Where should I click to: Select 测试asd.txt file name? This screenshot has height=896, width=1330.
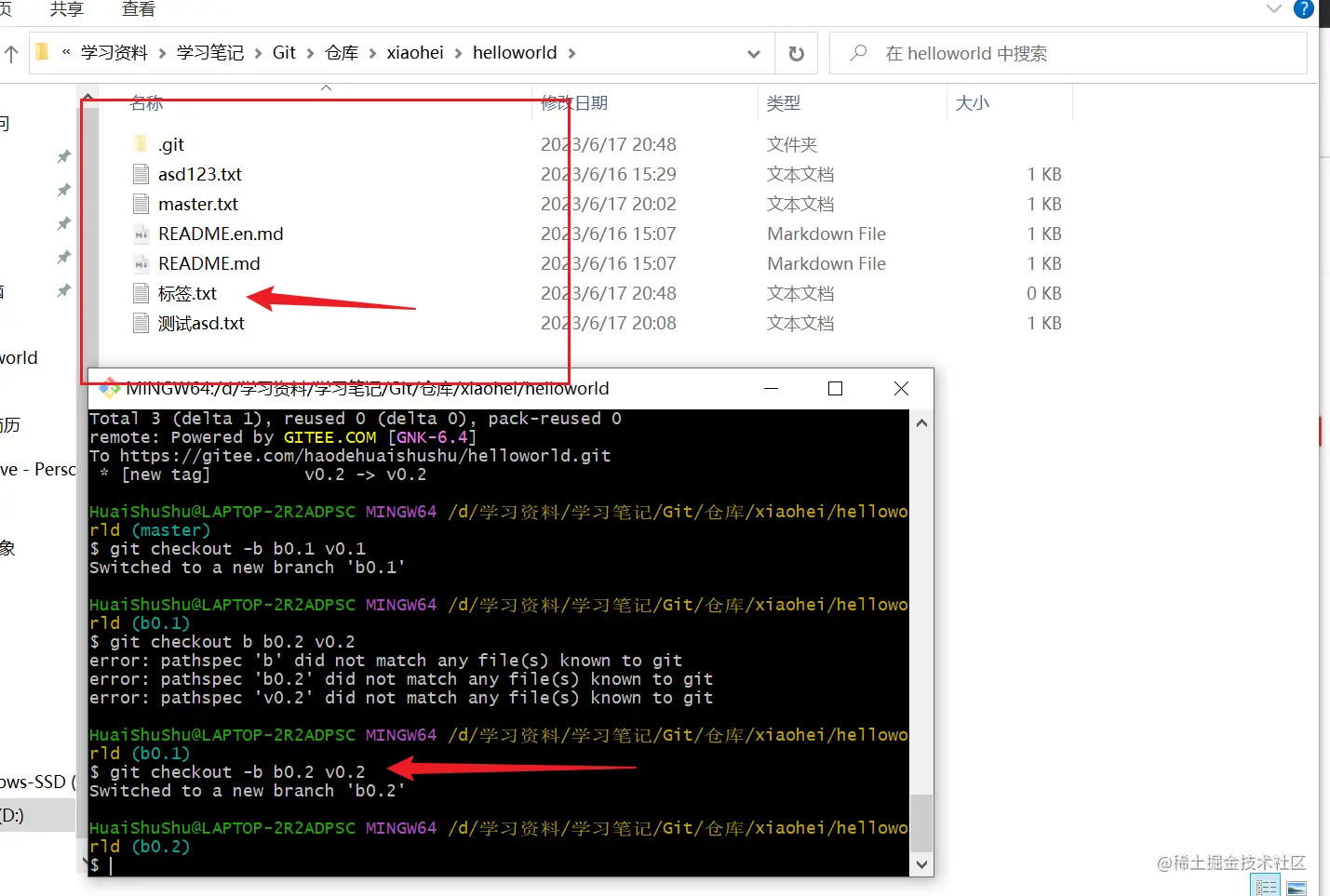pyautogui.click(x=201, y=323)
